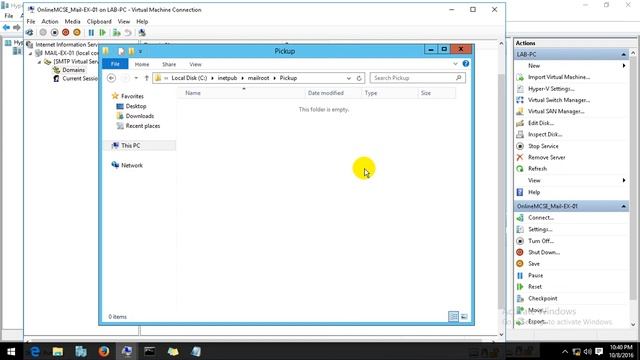Expand the Actions pane View submenu arrow
640x360 pixels.
624,180
